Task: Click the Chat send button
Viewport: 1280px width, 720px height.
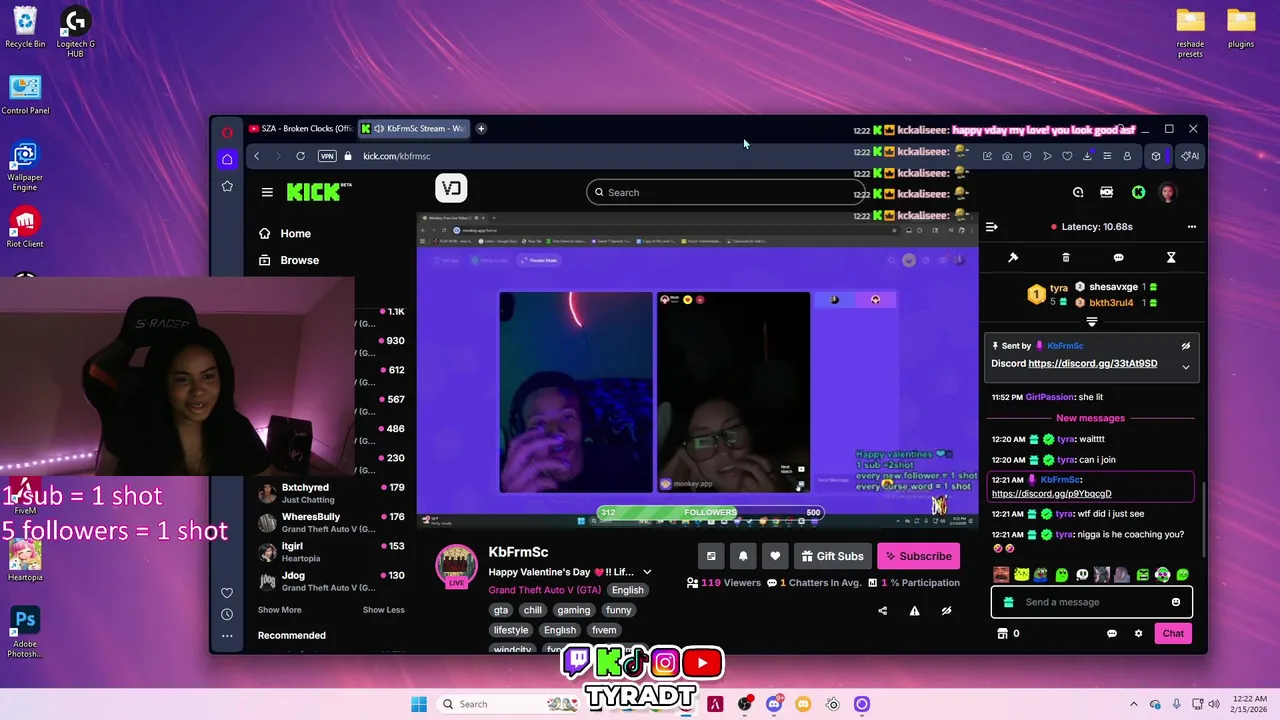Action: 1173,633
